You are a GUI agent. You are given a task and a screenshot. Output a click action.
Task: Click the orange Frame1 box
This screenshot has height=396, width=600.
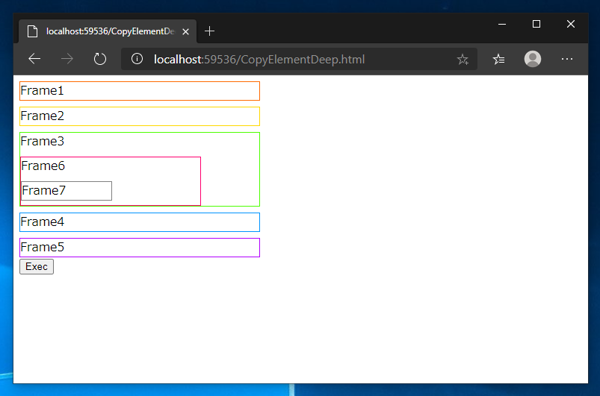coord(140,91)
